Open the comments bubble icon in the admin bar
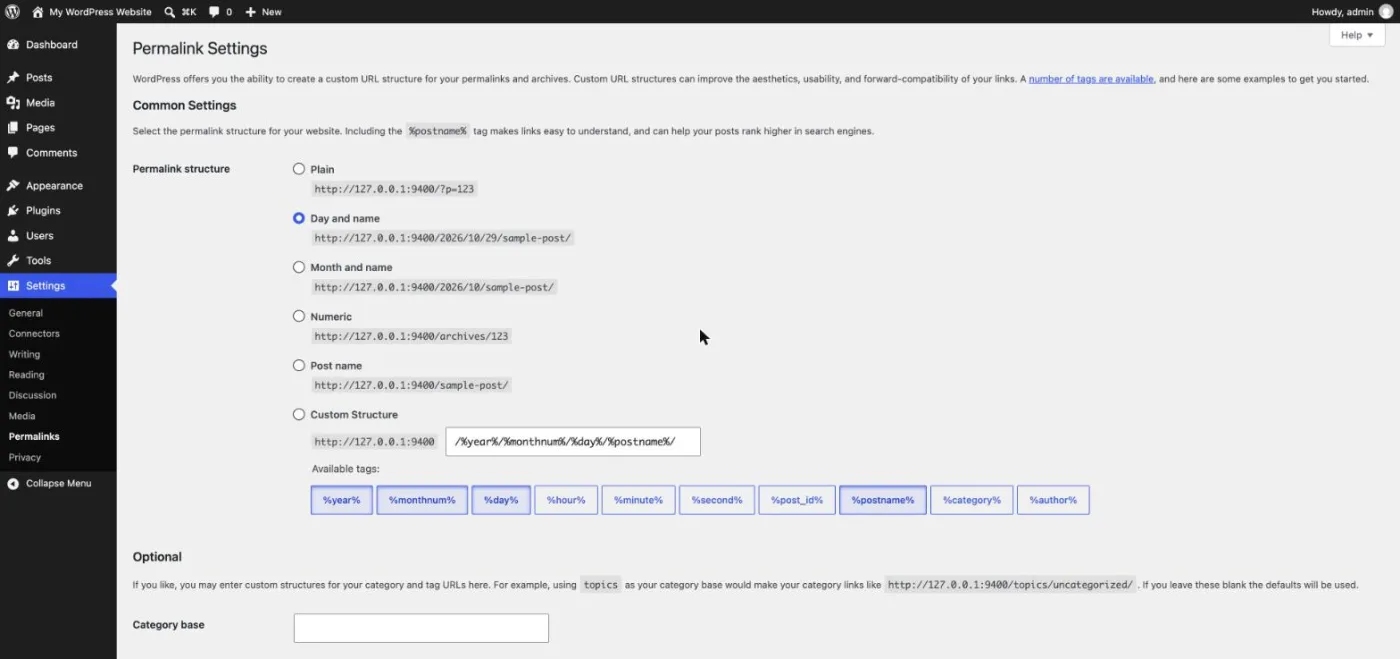This screenshot has height=659, width=1400. point(214,12)
